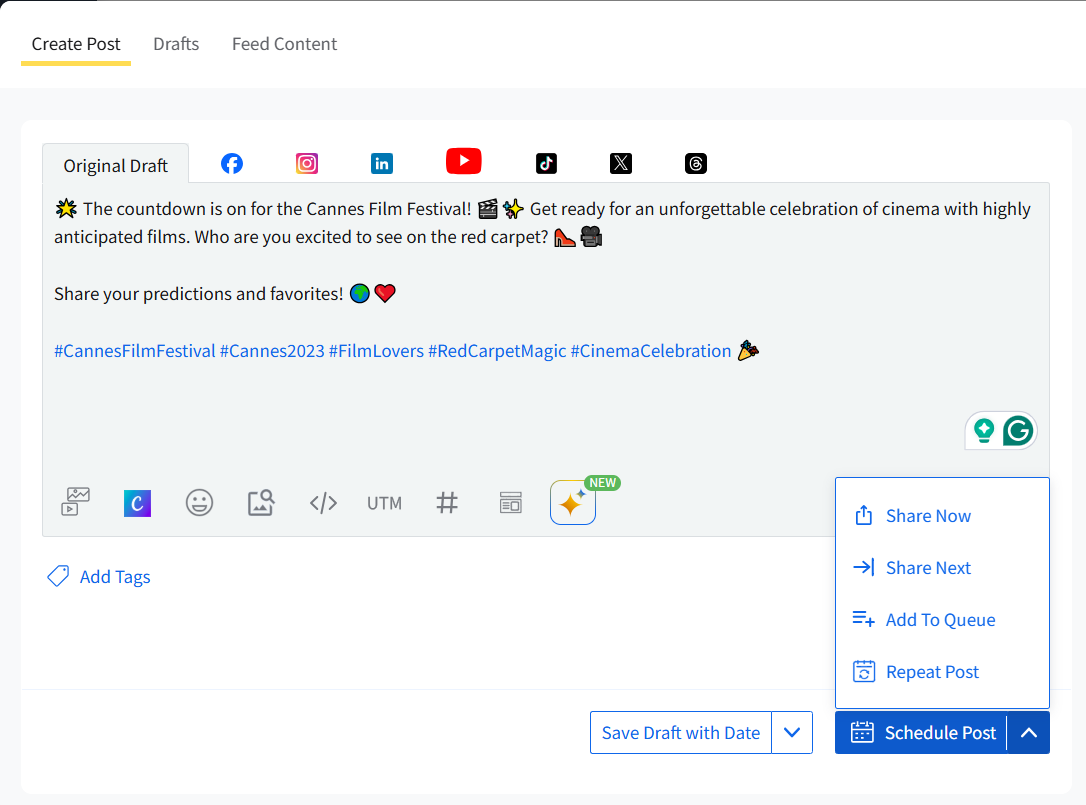This screenshot has height=805, width=1086.
Task: Select Add To Queue option
Action: point(940,620)
